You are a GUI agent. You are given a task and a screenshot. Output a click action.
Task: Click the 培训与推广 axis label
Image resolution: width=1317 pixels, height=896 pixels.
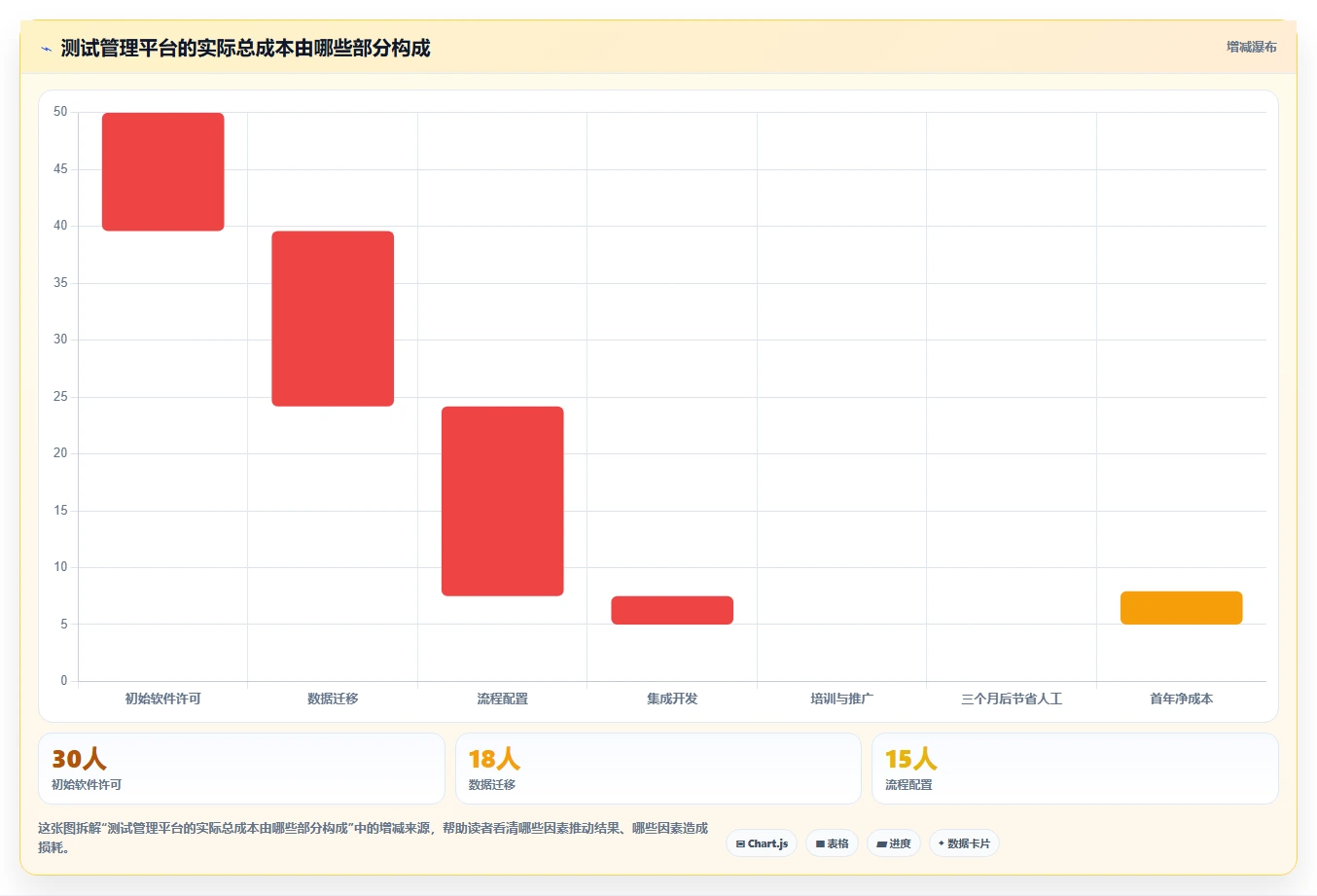coord(842,699)
